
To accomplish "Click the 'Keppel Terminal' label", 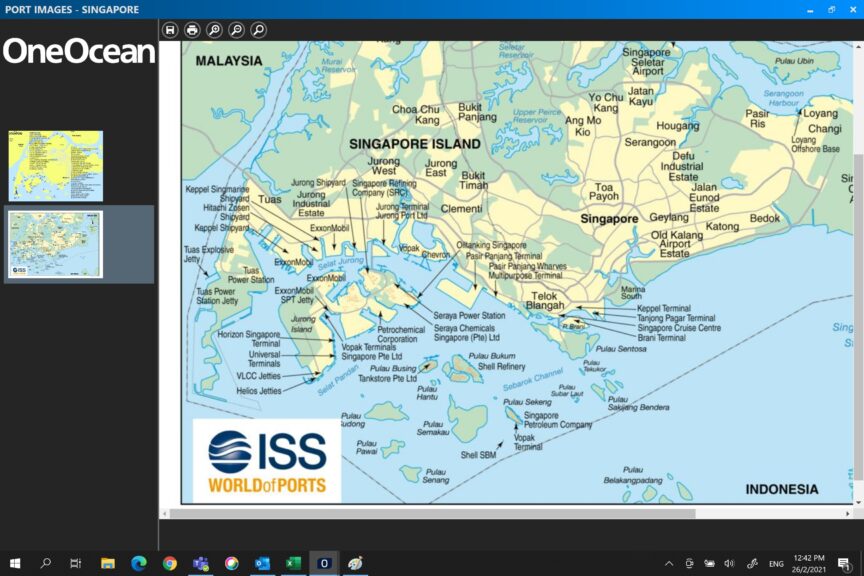I will [663, 309].
